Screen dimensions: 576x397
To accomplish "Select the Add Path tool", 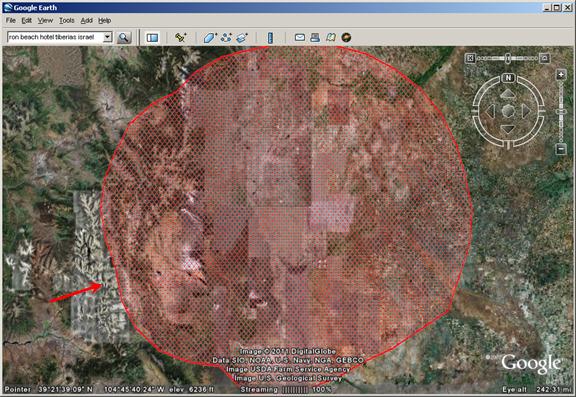I will [x=226, y=37].
